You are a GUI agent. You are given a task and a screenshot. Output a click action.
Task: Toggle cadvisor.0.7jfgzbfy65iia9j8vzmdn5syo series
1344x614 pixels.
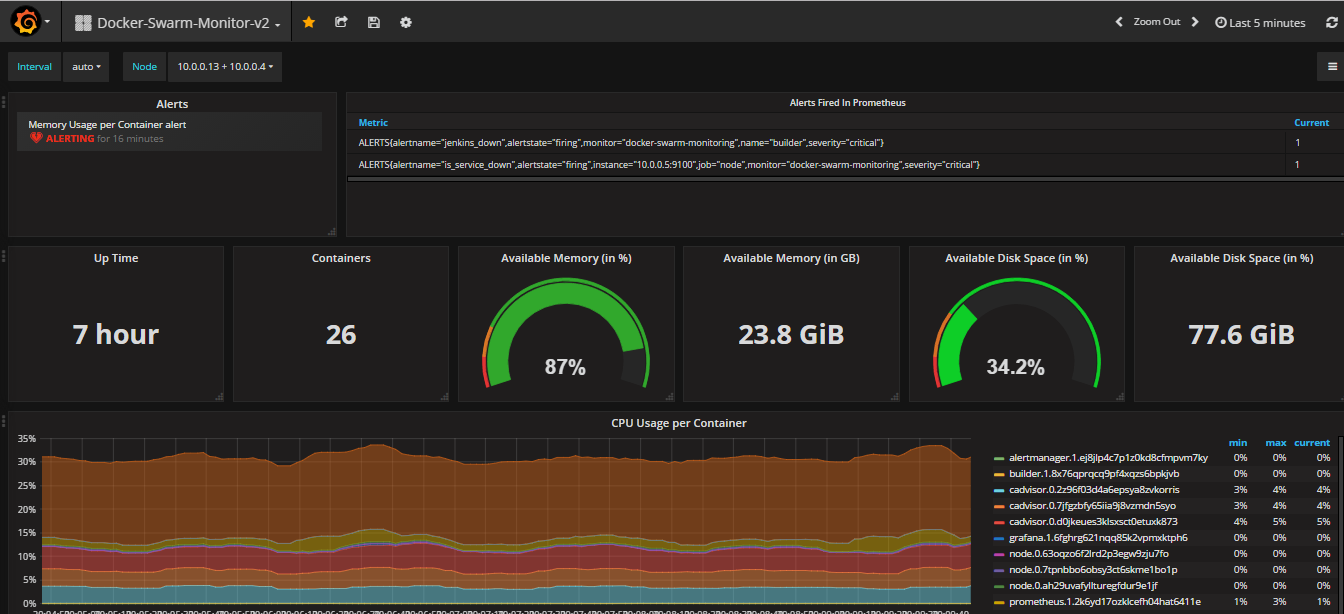click(1093, 506)
